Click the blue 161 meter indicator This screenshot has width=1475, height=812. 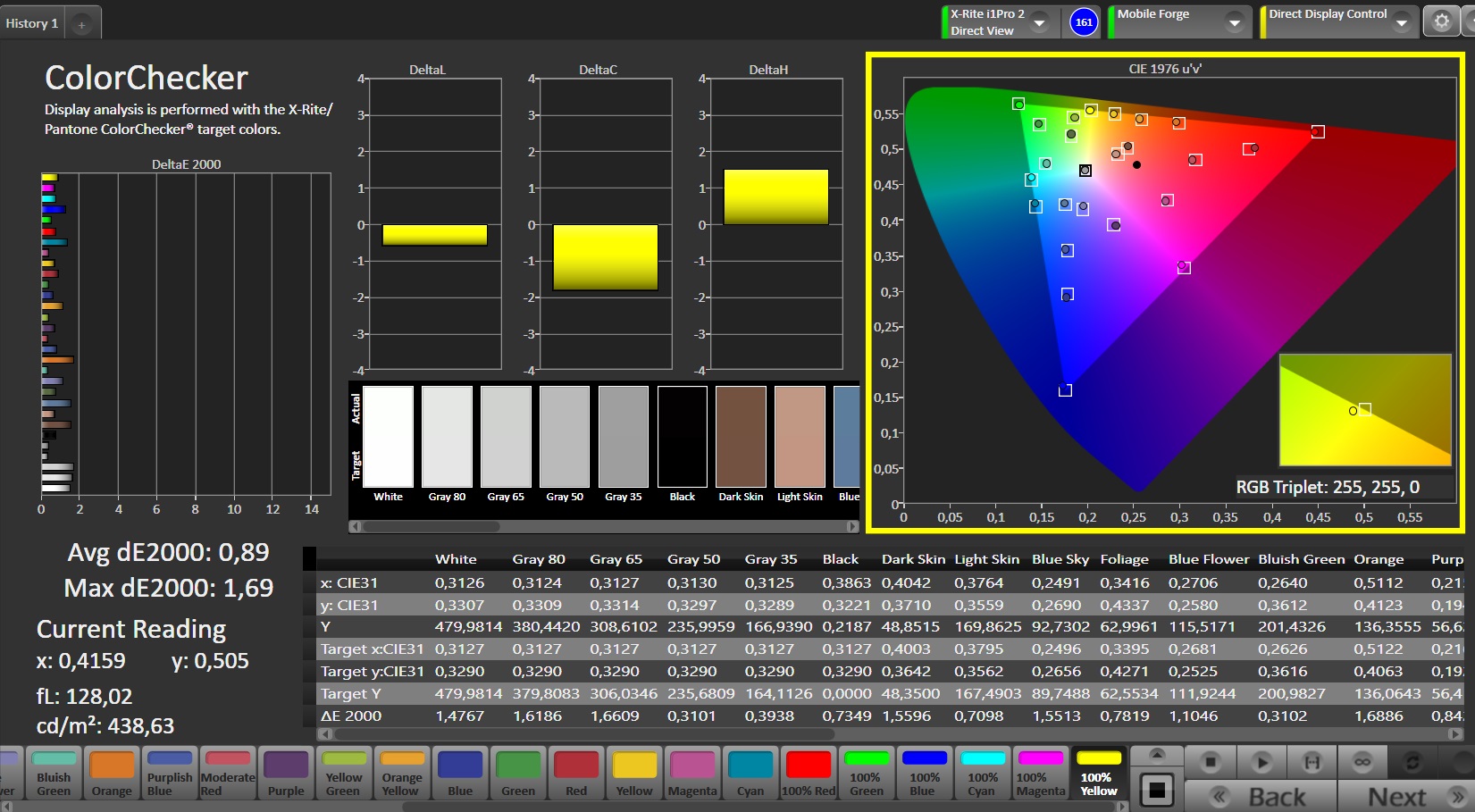pos(1084,22)
